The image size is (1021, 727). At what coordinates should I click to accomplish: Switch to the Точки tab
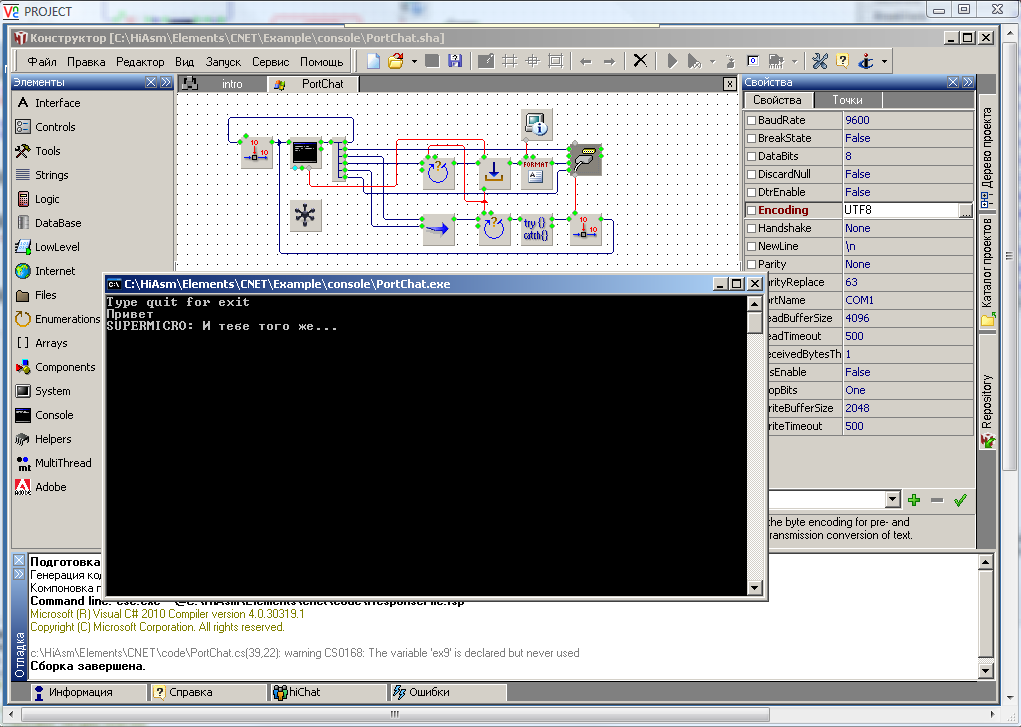click(x=847, y=100)
